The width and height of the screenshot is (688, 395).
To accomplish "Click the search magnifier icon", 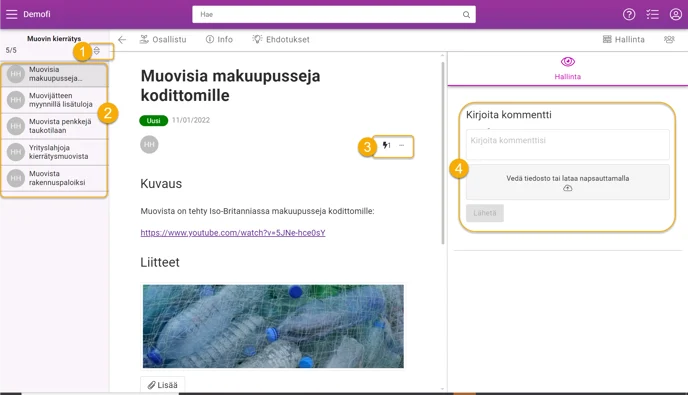I will coord(466,14).
